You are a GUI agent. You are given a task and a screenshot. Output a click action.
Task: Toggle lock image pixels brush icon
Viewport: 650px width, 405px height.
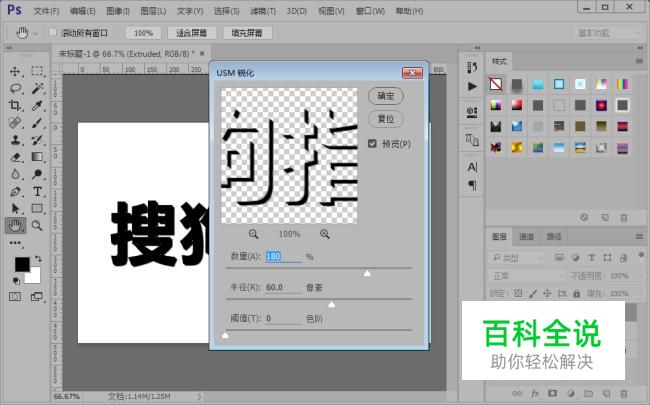[533, 293]
